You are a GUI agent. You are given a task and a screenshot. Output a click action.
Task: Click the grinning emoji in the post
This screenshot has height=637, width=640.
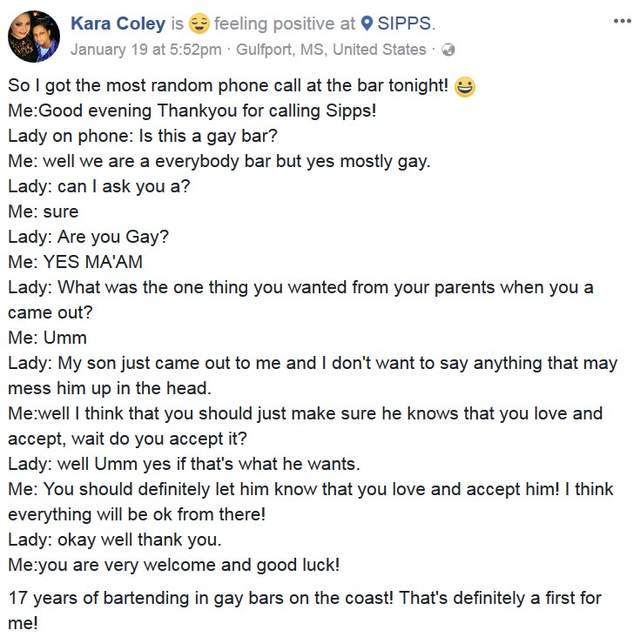(x=464, y=88)
